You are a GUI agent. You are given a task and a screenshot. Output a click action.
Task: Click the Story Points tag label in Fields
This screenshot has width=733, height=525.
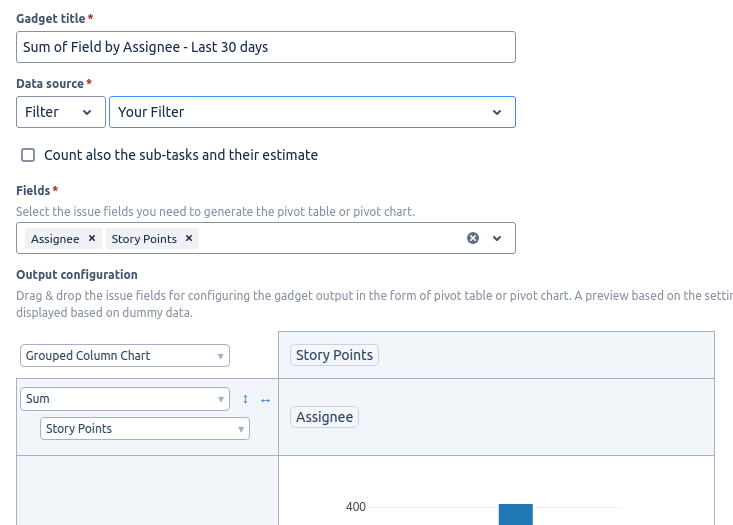144,239
